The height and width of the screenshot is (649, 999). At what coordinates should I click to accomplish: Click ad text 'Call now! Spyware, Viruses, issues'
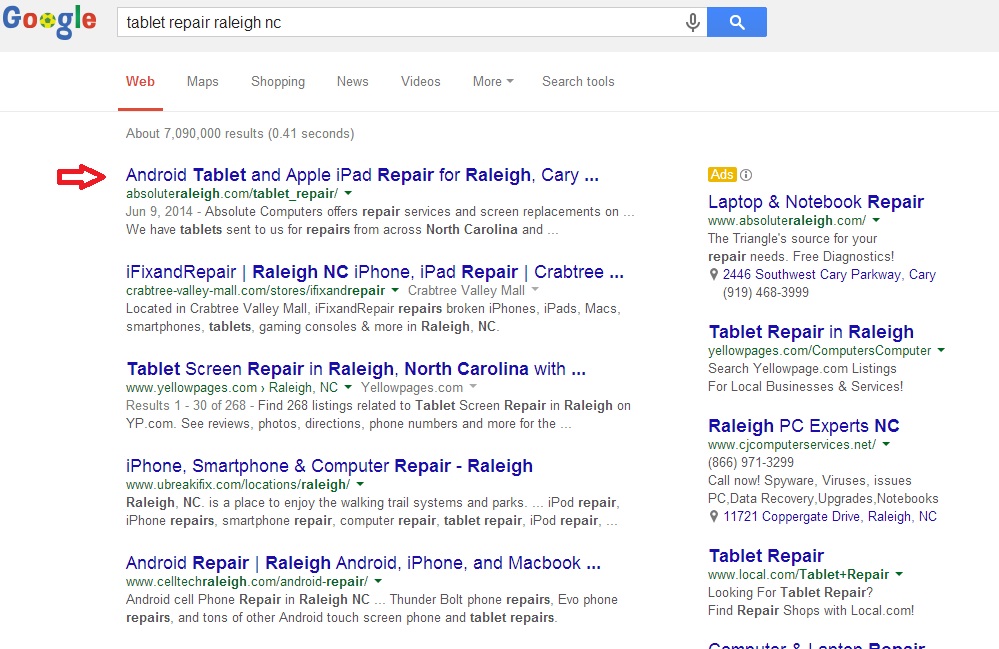tap(810, 481)
